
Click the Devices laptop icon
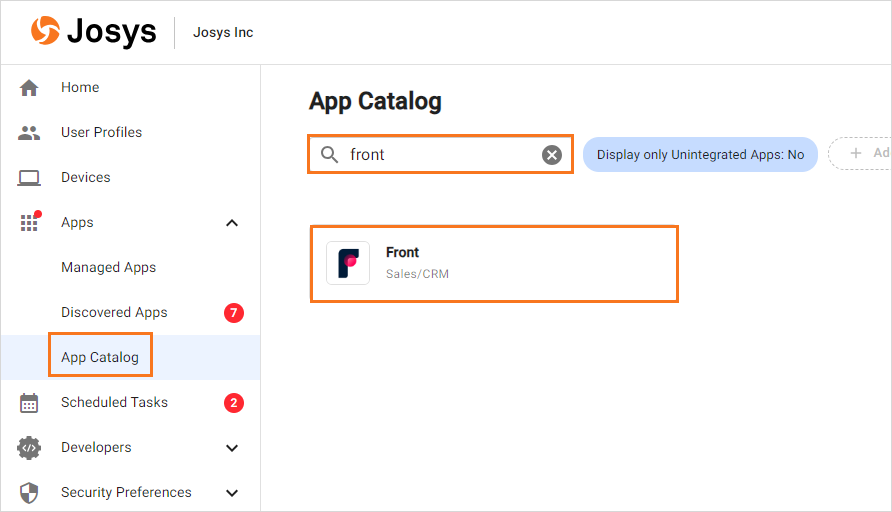[29, 178]
